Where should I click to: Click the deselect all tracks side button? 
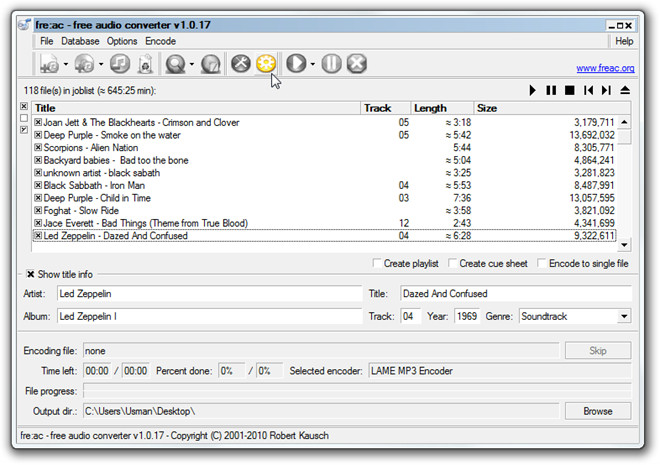pyautogui.click(x=24, y=118)
